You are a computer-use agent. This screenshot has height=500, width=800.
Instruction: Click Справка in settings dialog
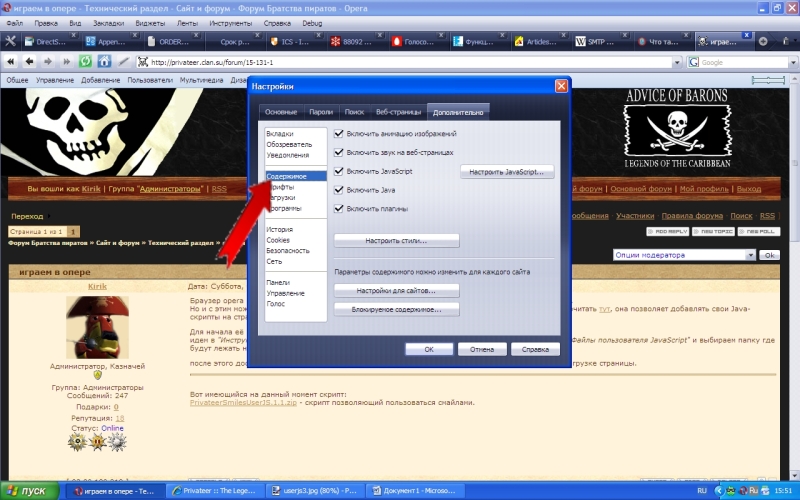535,349
